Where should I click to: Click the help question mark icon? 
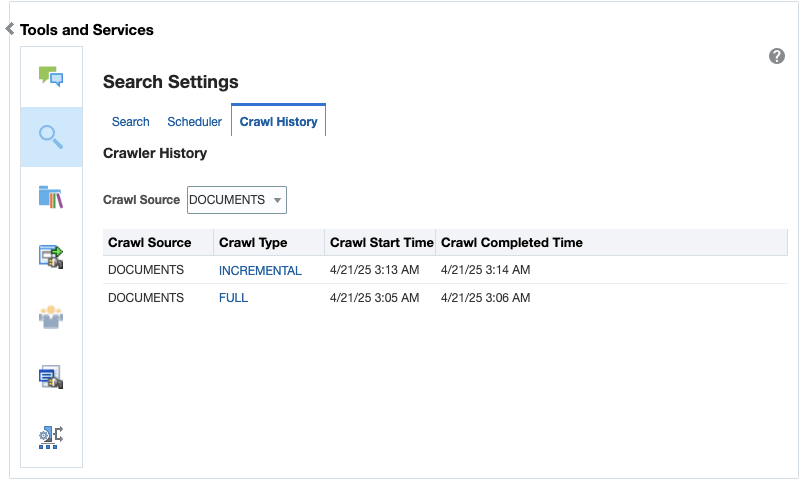(777, 56)
